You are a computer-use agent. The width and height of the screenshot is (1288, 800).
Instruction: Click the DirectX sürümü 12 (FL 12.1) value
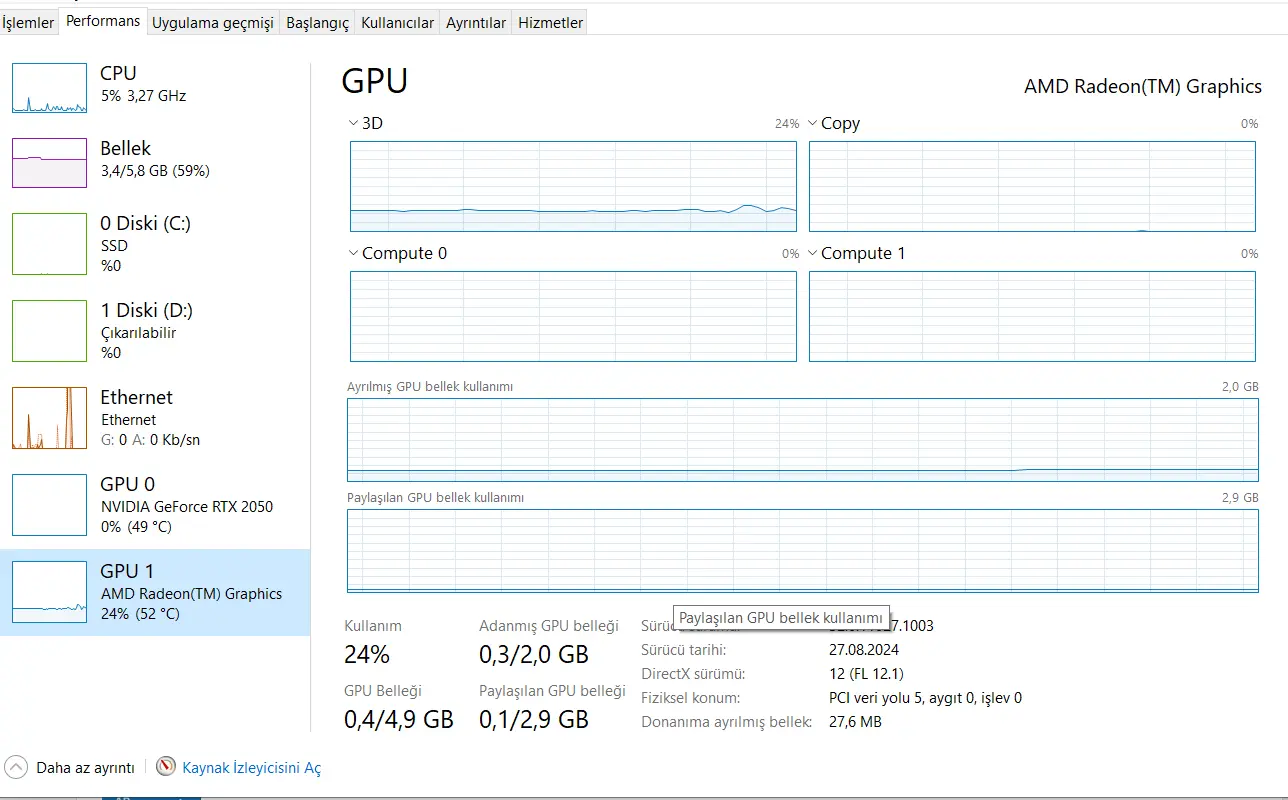[x=866, y=674]
